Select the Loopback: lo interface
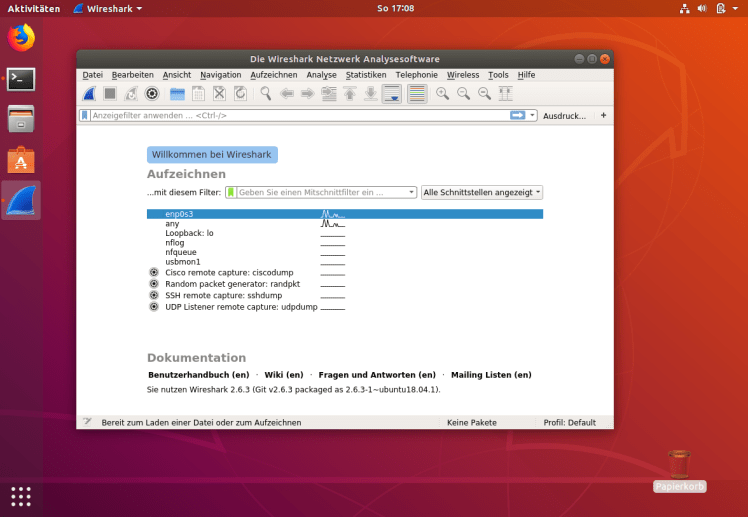The height and width of the screenshot is (517, 748). point(345,233)
